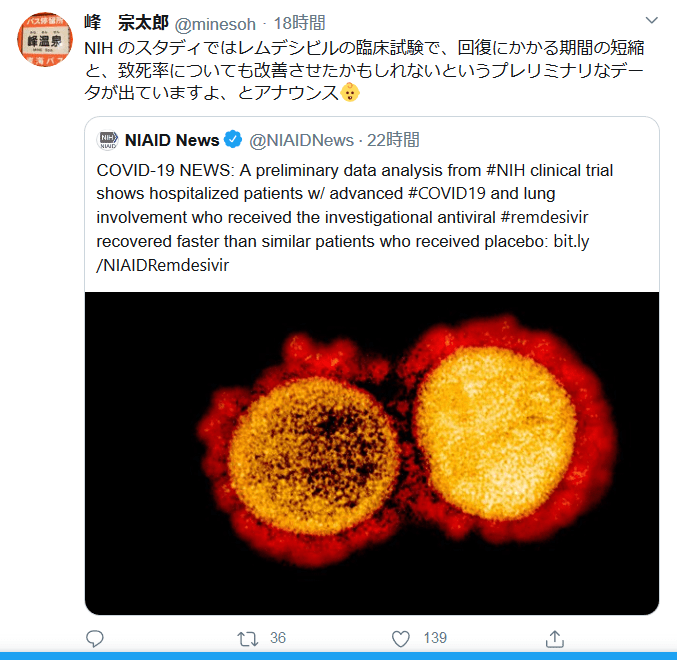Expand the tweet options chevron menu
The width and height of the screenshot is (677, 660).
pos(652,20)
